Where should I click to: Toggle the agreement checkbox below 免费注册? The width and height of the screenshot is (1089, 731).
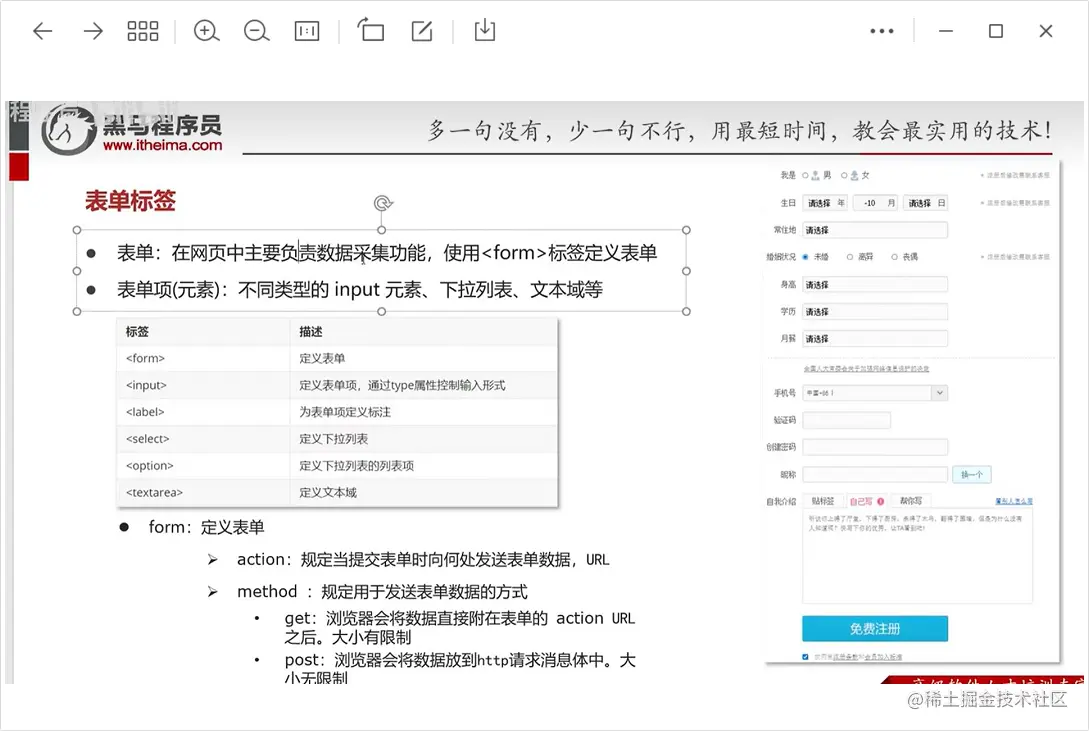(805, 657)
